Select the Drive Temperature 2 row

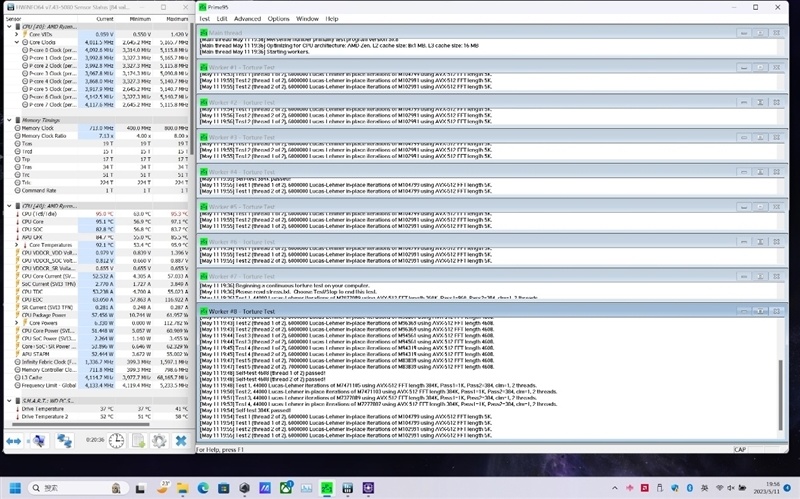(97, 416)
